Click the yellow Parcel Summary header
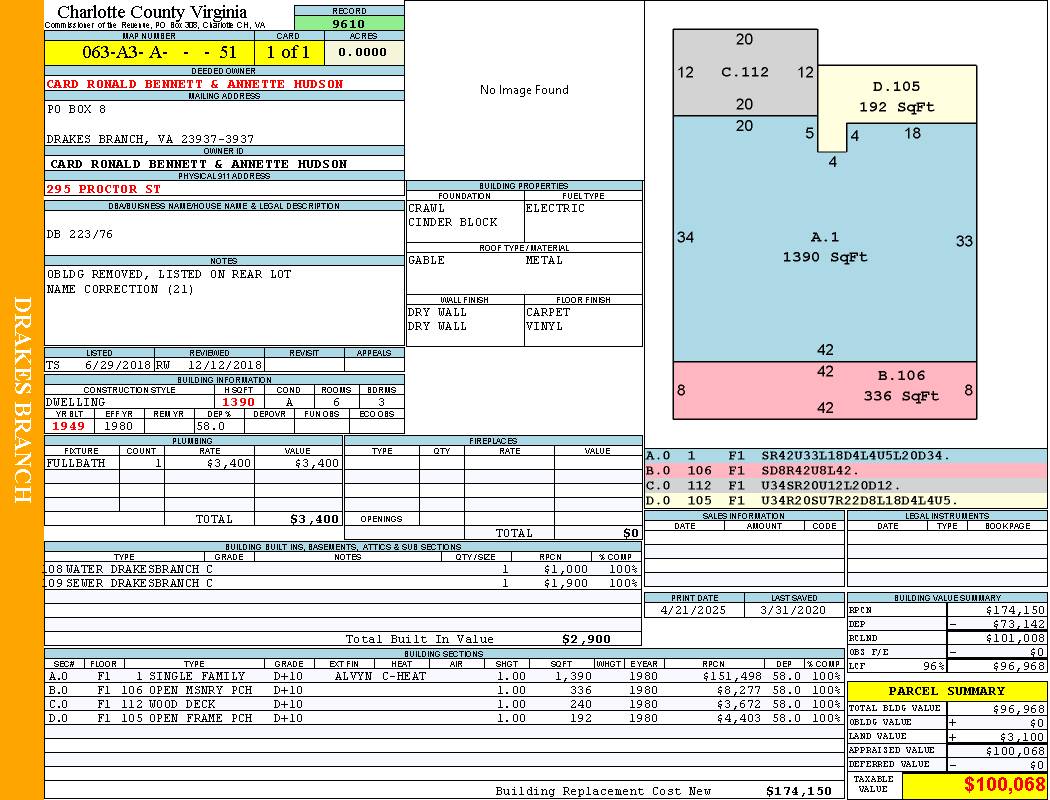 click(x=947, y=691)
